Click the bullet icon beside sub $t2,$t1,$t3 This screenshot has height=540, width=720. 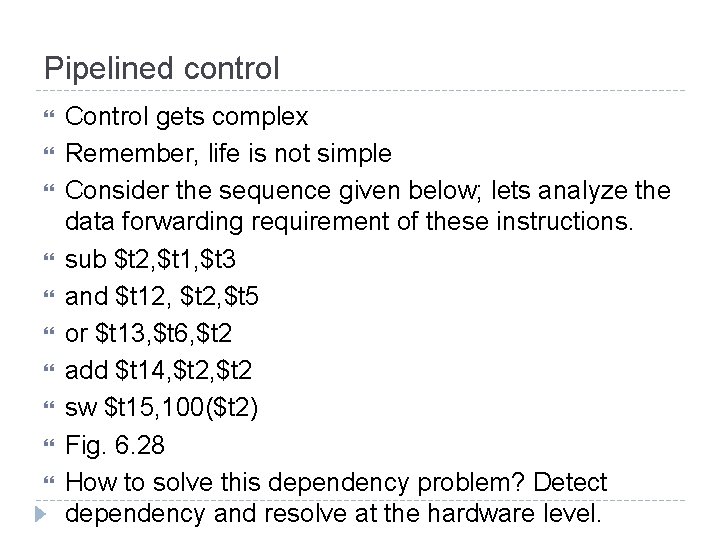[49, 257]
